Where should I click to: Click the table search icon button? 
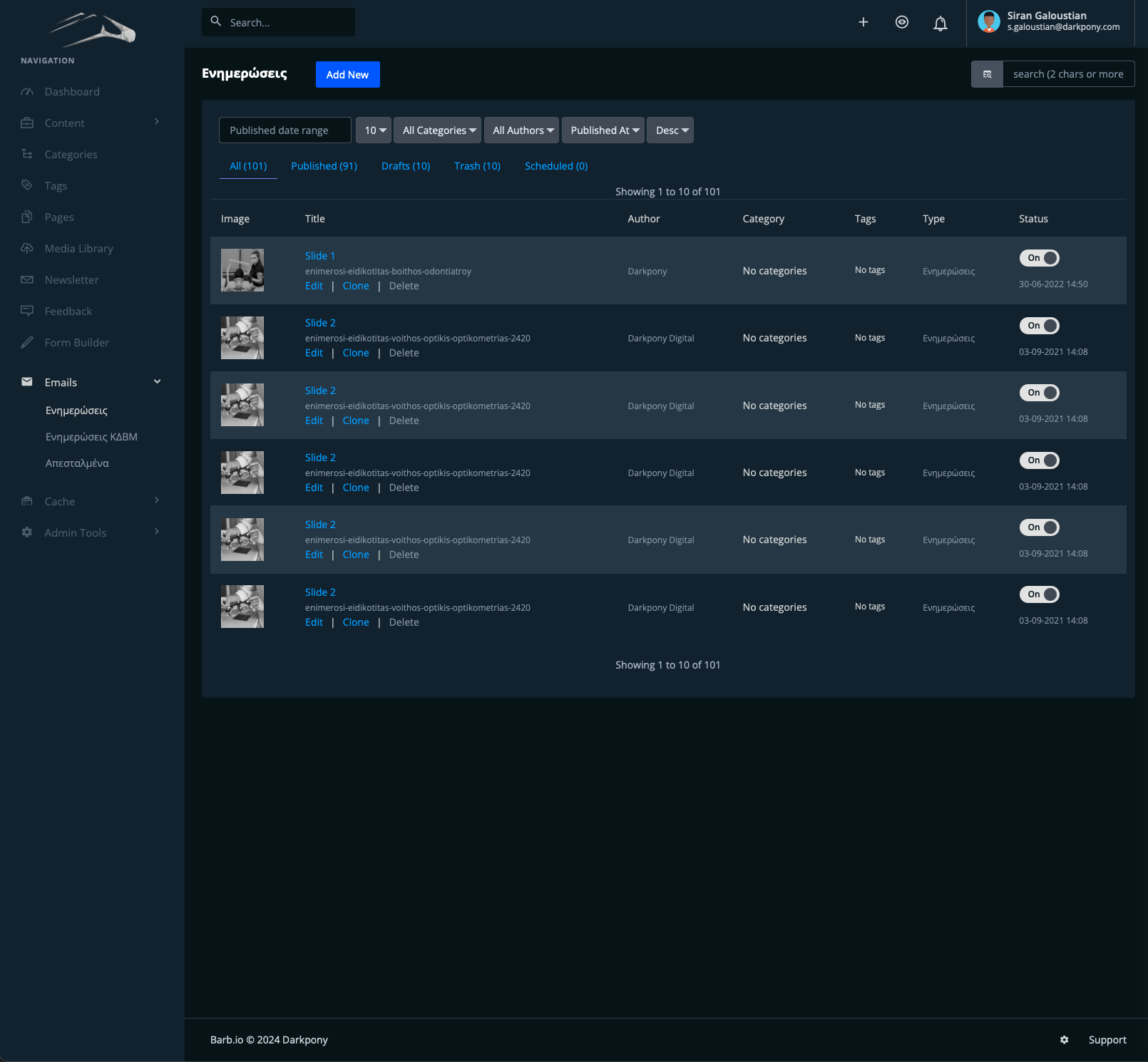(x=987, y=74)
